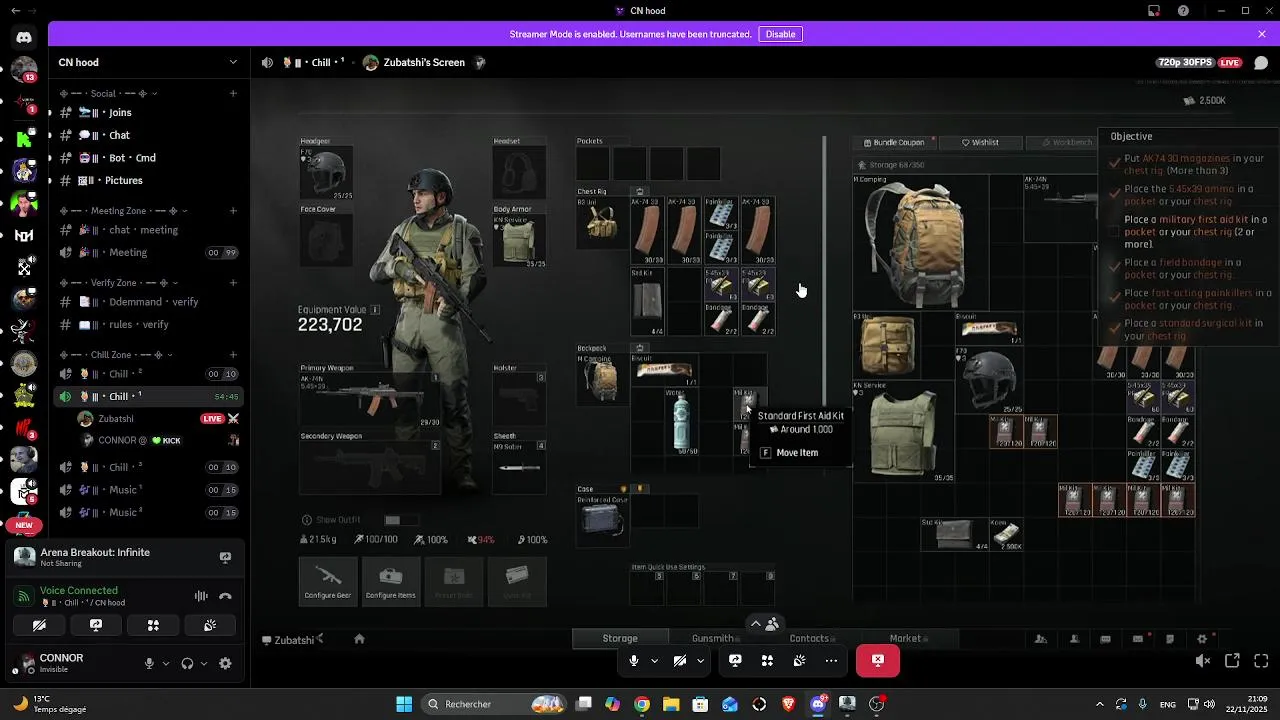Open Activity launcher in voice panel

click(153, 625)
